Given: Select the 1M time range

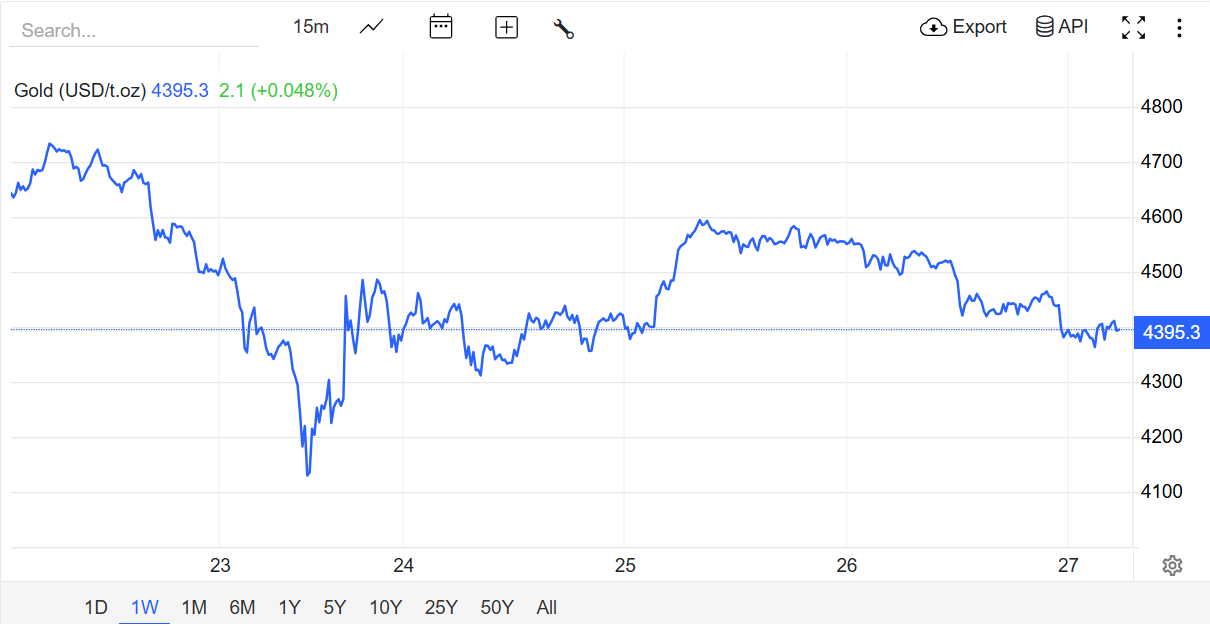Looking at the screenshot, I should pos(194,607).
